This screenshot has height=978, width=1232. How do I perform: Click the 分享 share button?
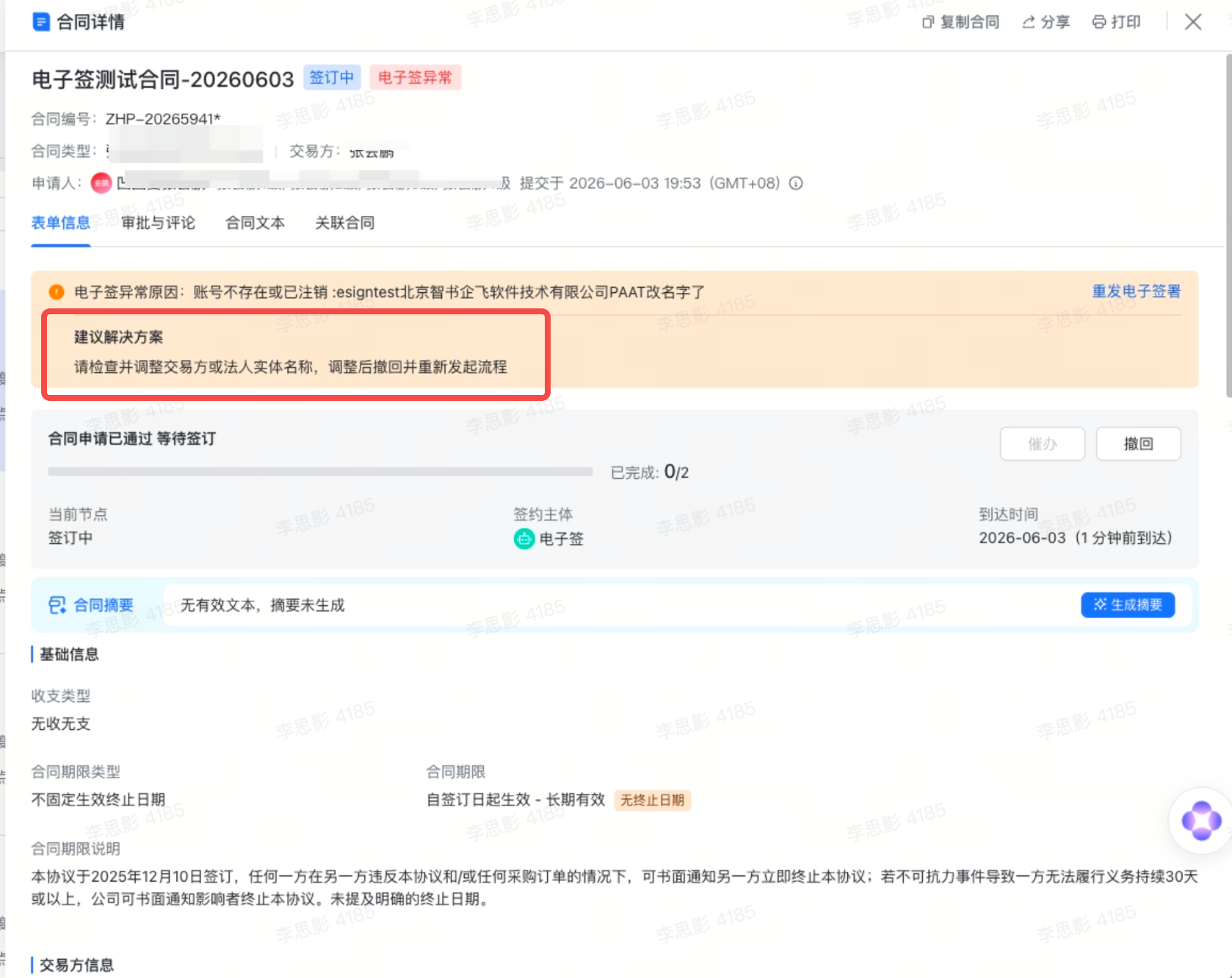point(1046,22)
